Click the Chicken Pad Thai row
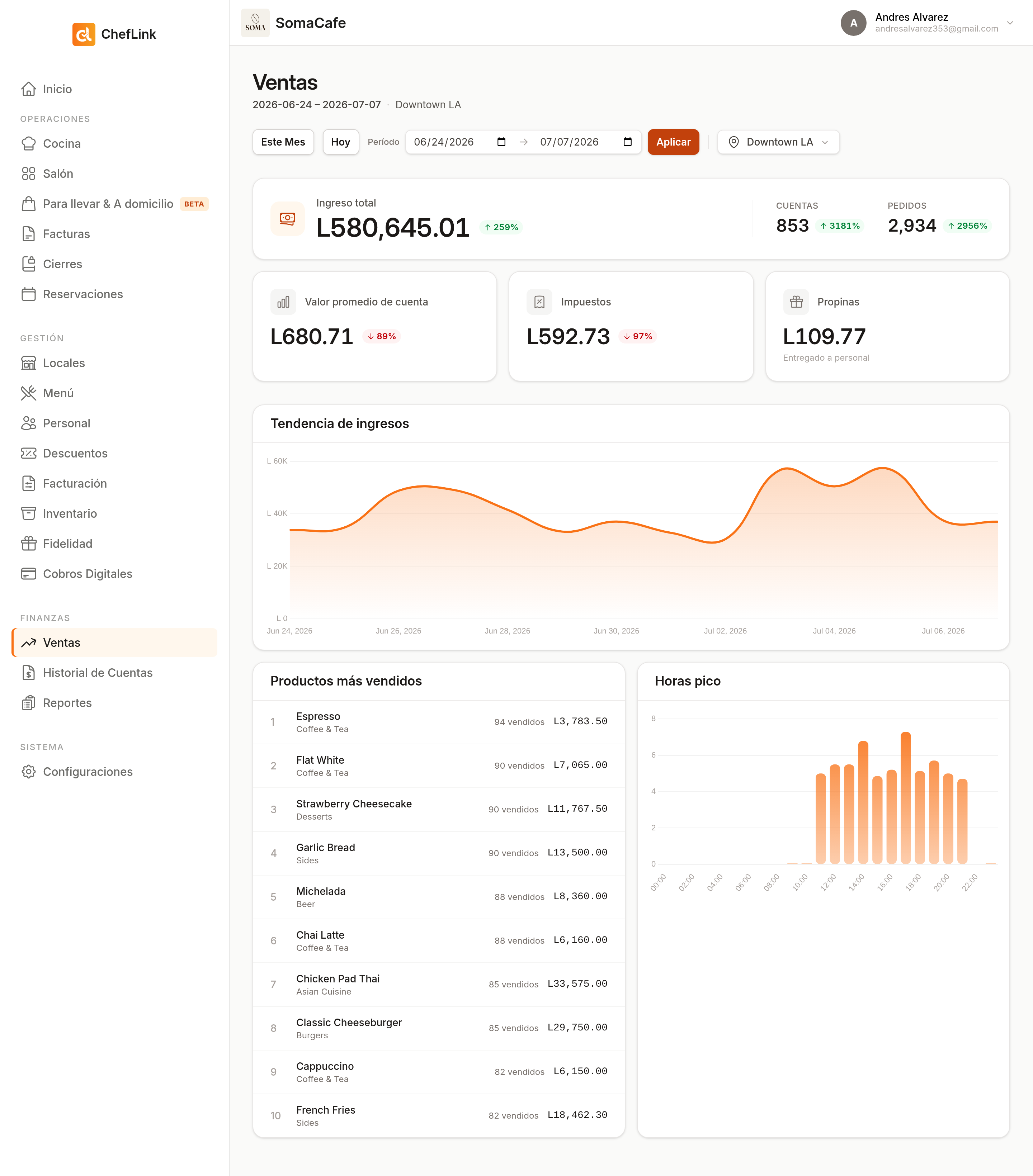 pos(439,985)
